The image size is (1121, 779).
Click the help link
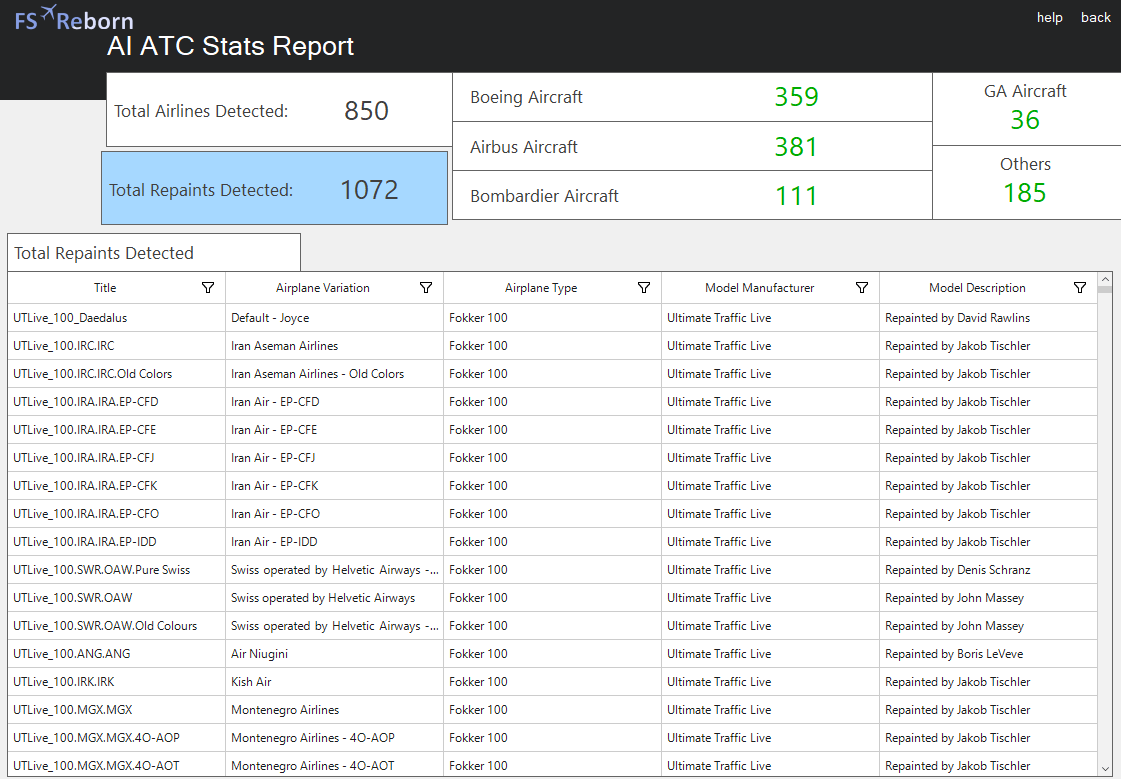[1049, 17]
